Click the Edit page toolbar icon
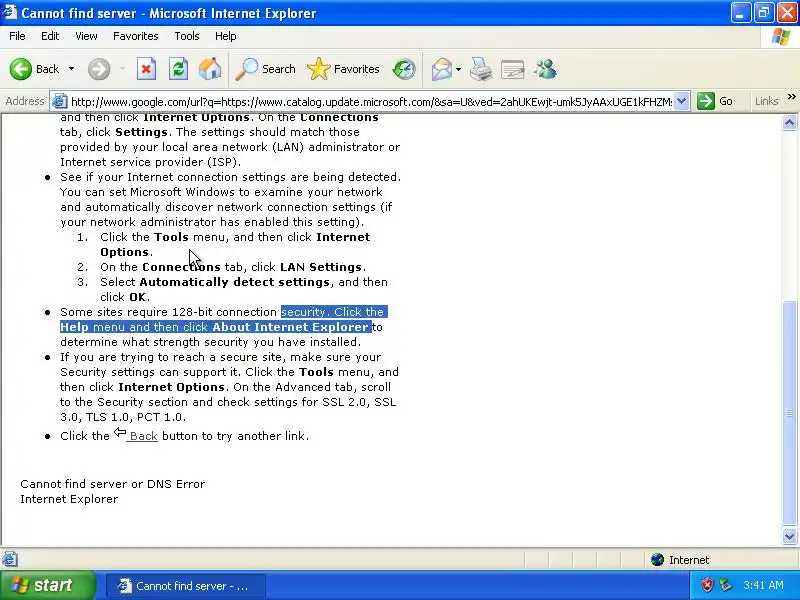The image size is (800, 600). pos(513,69)
